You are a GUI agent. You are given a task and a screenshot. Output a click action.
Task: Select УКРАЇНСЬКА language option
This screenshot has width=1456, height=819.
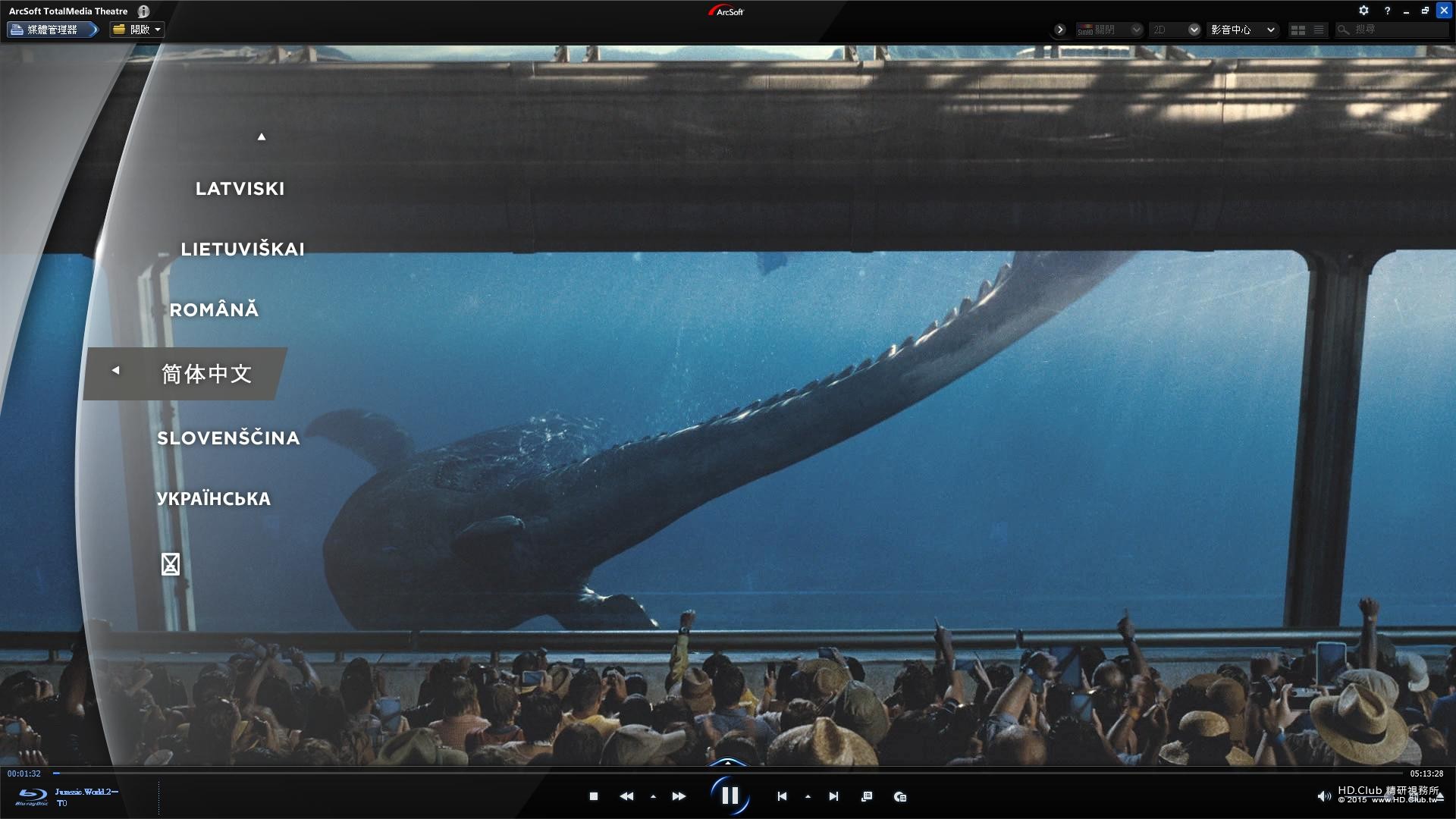click(215, 498)
